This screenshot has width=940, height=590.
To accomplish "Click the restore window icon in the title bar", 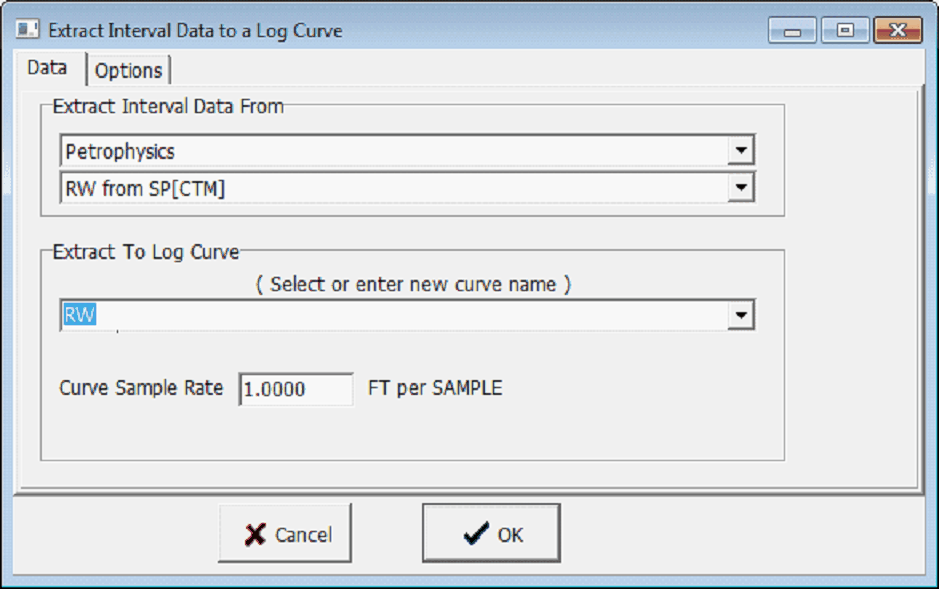I will (x=845, y=30).
